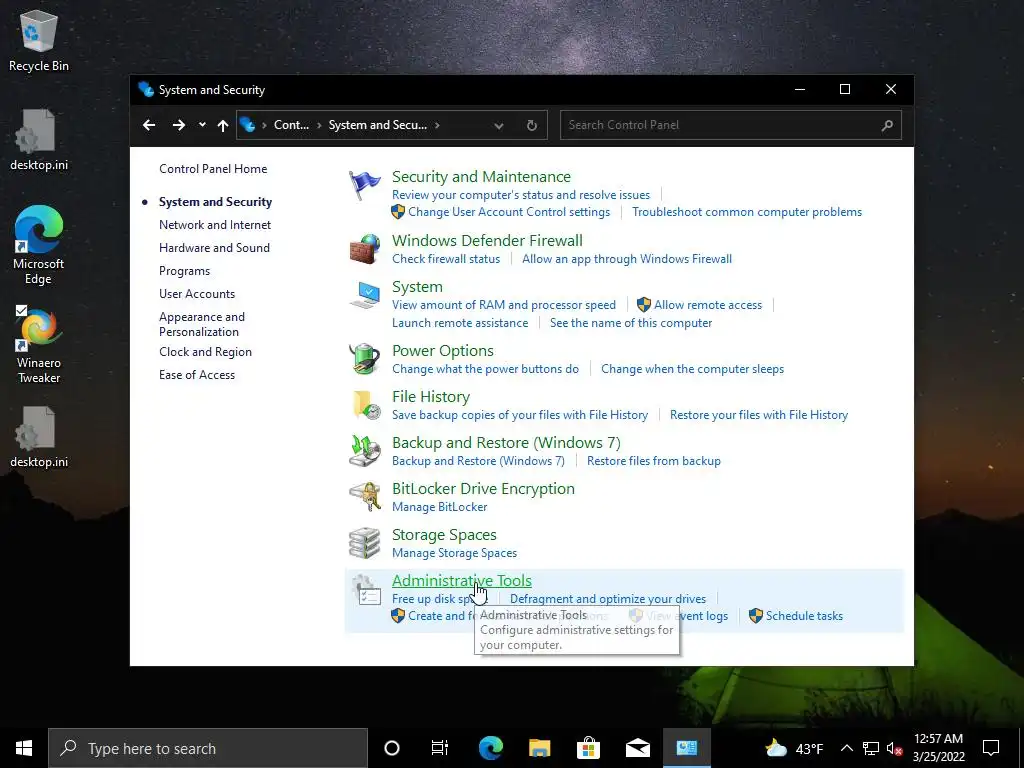Click the taskbar Type here to search box
This screenshot has height=768, width=1024.
pyautogui.click(x=208, y=748)
